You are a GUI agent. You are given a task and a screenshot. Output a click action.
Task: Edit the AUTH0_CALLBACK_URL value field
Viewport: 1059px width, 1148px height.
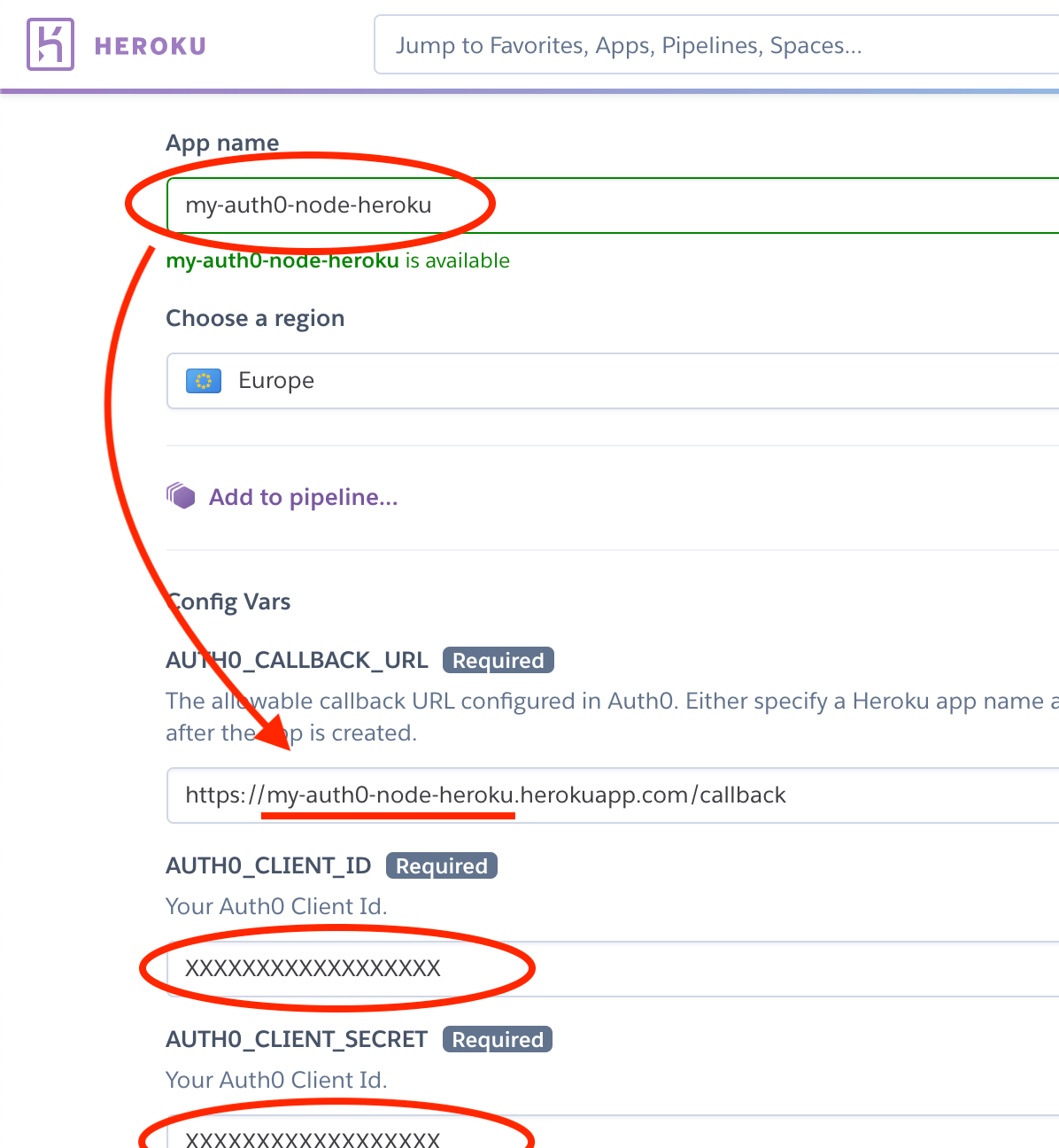(613, 795)
